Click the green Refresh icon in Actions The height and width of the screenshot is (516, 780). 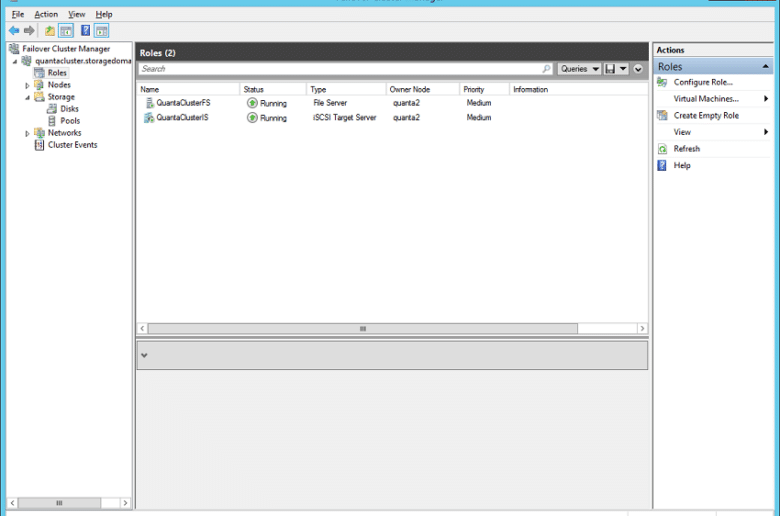(662, 149)
